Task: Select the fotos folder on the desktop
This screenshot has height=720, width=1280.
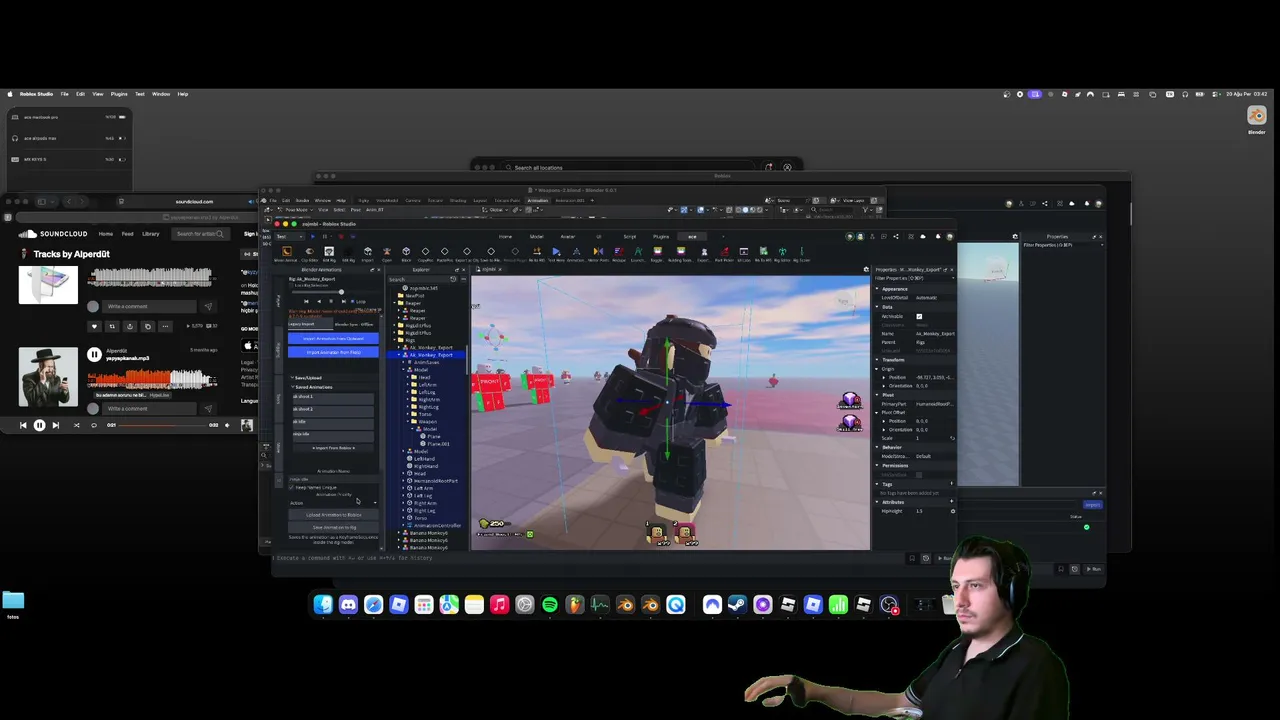Action: pos(13,603)
